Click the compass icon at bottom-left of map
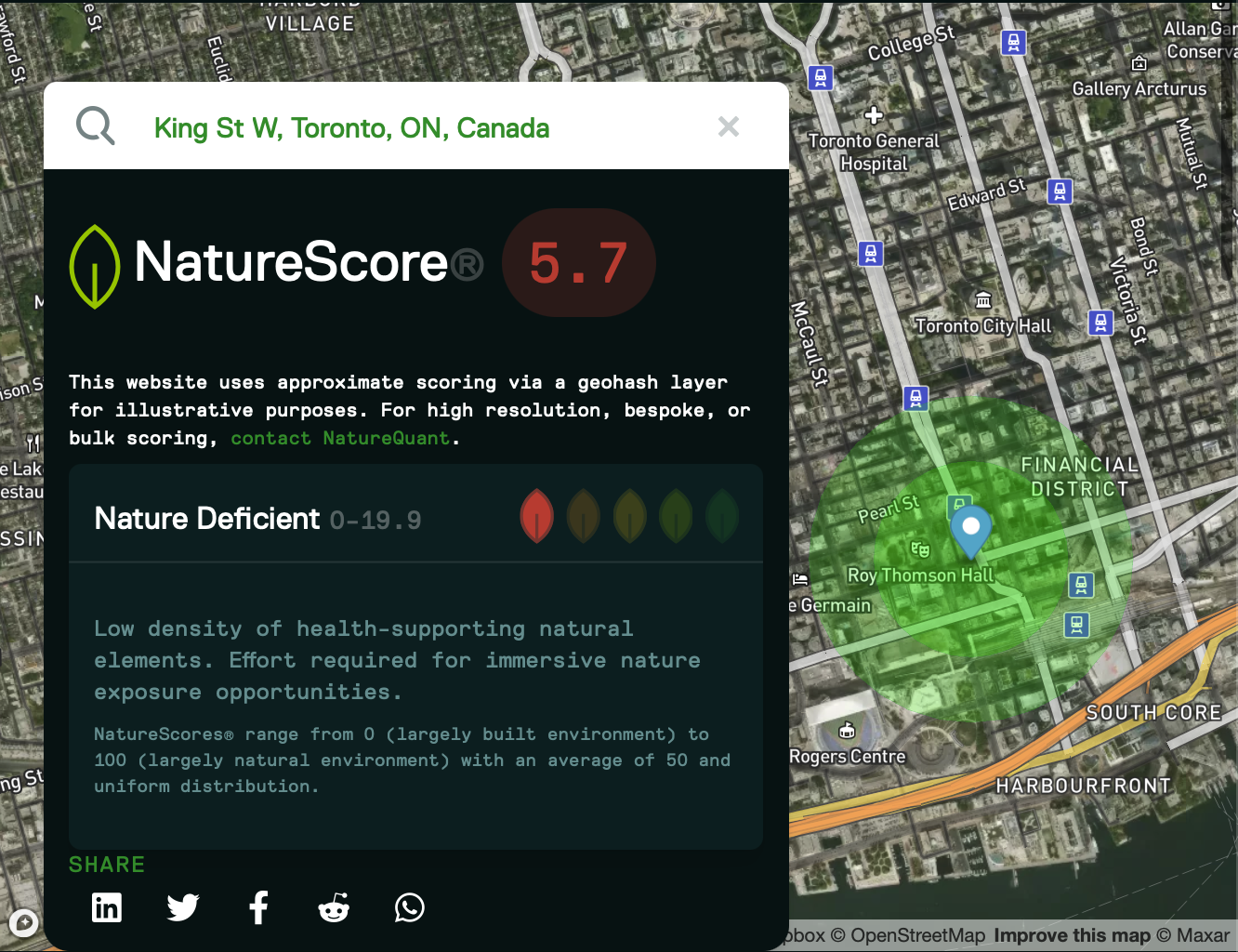The width and height of the screenshot is (1238, 952). [x=23, y=923]
